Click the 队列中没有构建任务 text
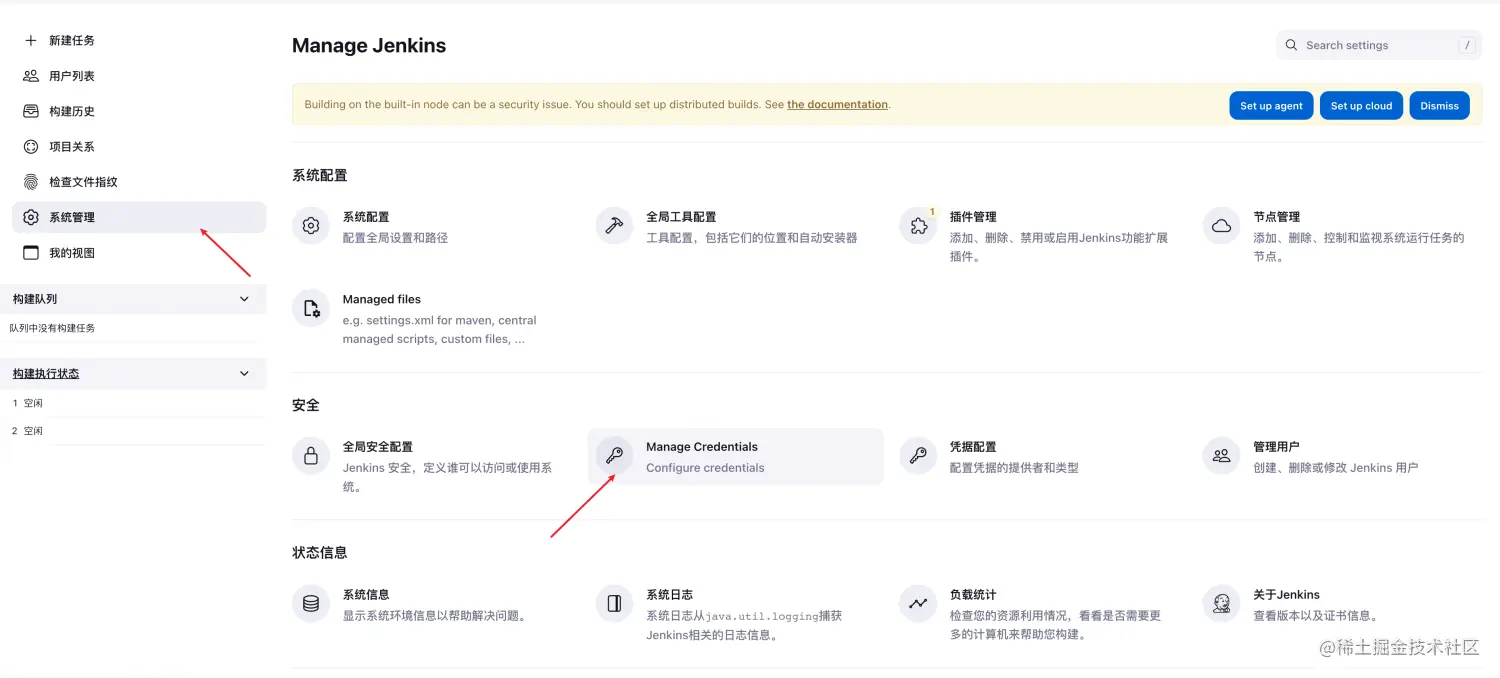Image resolution: width=1500 pixels, height=678 pixels. (53, 328)
